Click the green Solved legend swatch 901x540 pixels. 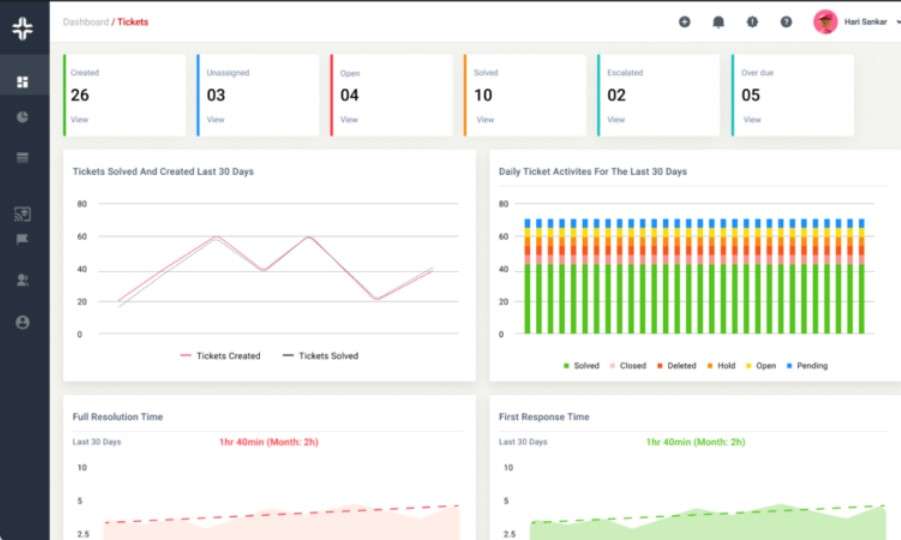pyautogui.click(x=566, y=366)
